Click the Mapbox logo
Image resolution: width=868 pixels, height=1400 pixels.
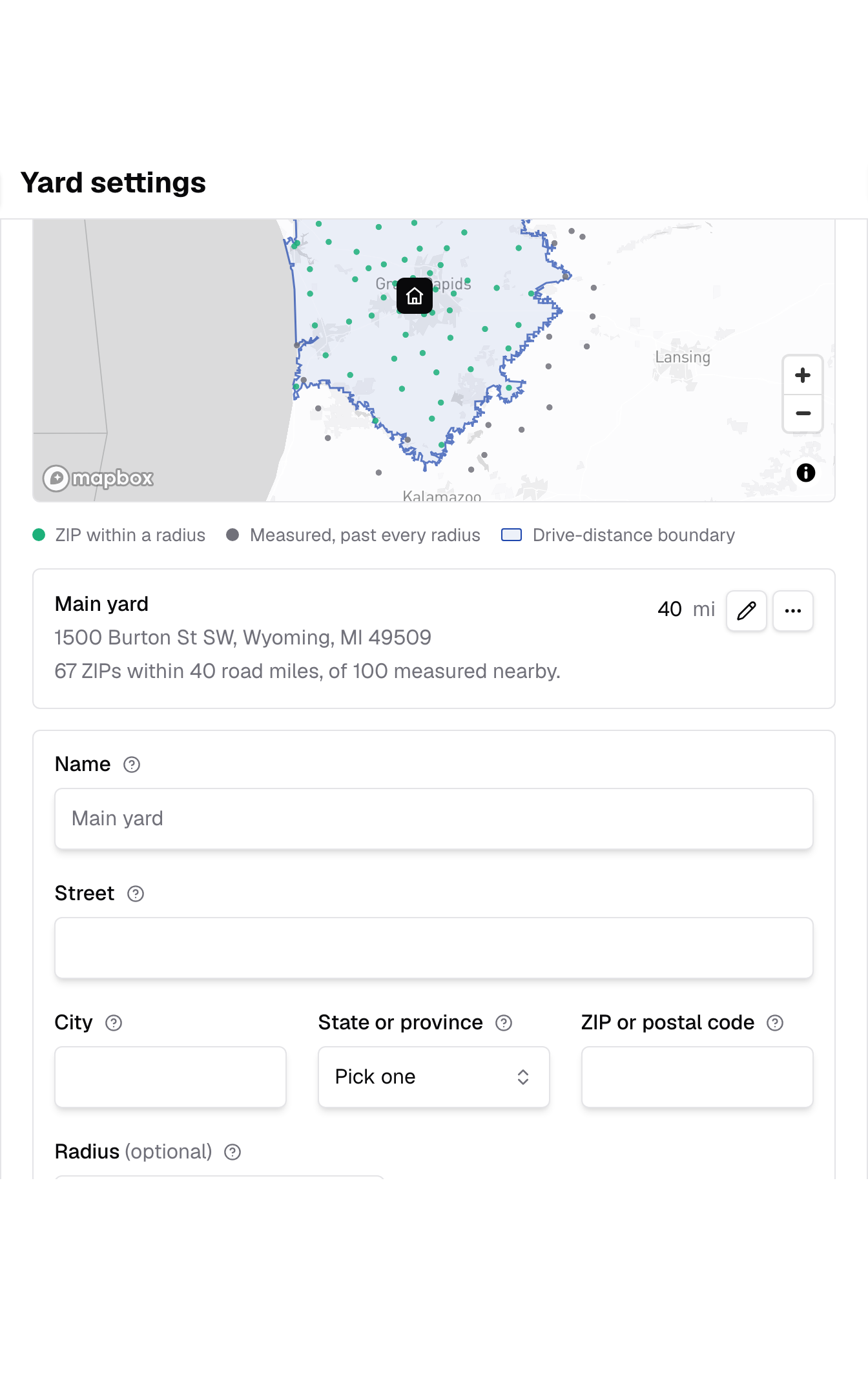pyautogui.click(x=98, y=479)
